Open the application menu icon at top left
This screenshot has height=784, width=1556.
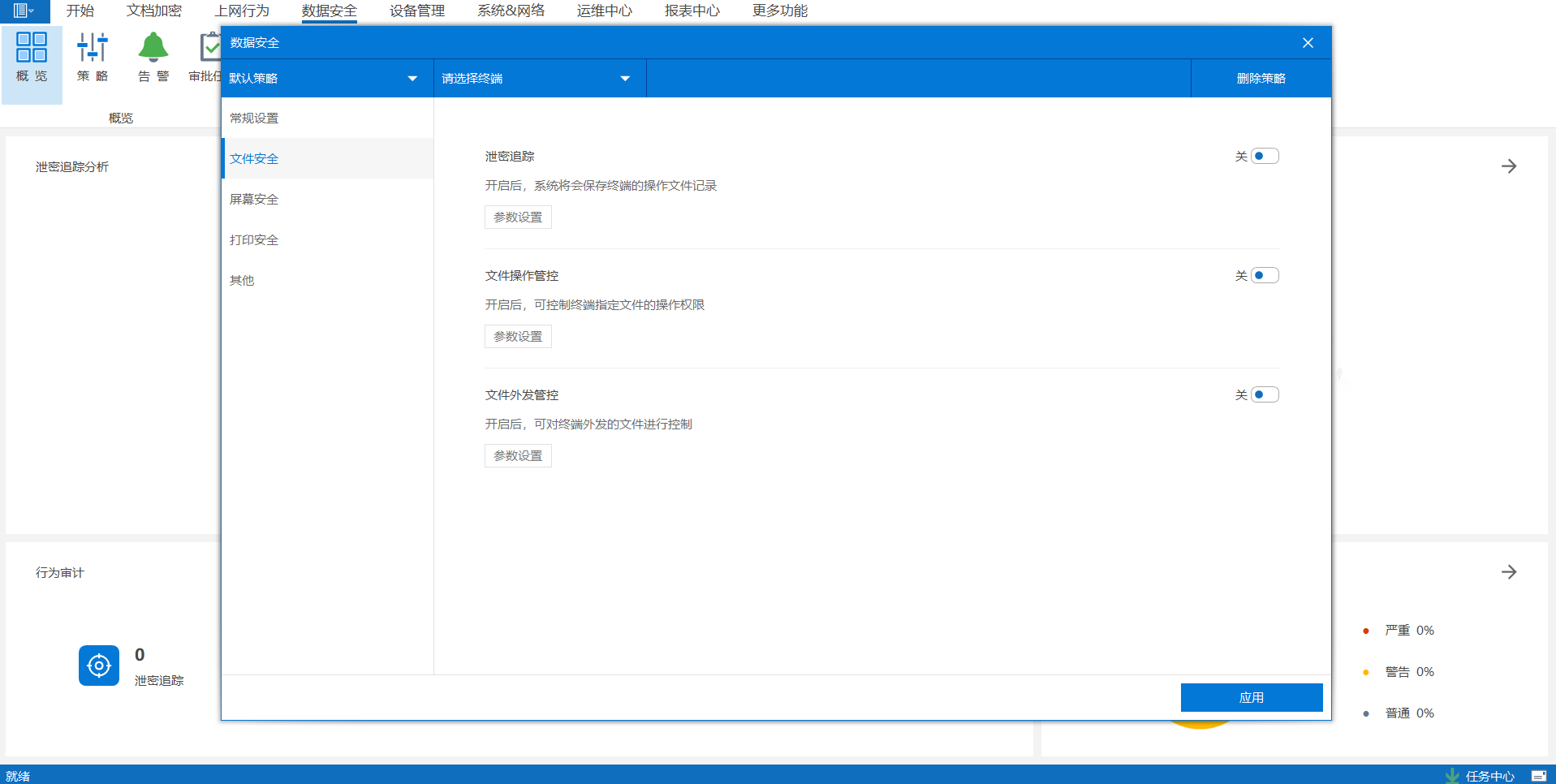20,11
